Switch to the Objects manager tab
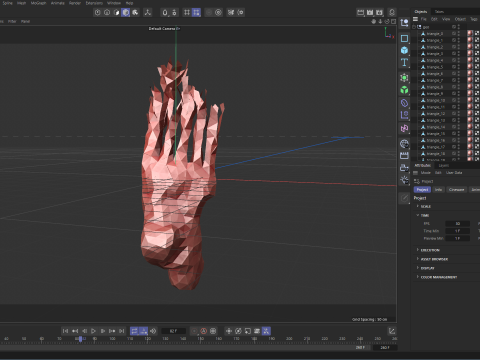Viewport: 480px width, 360px height. click(x=421, y=12)
